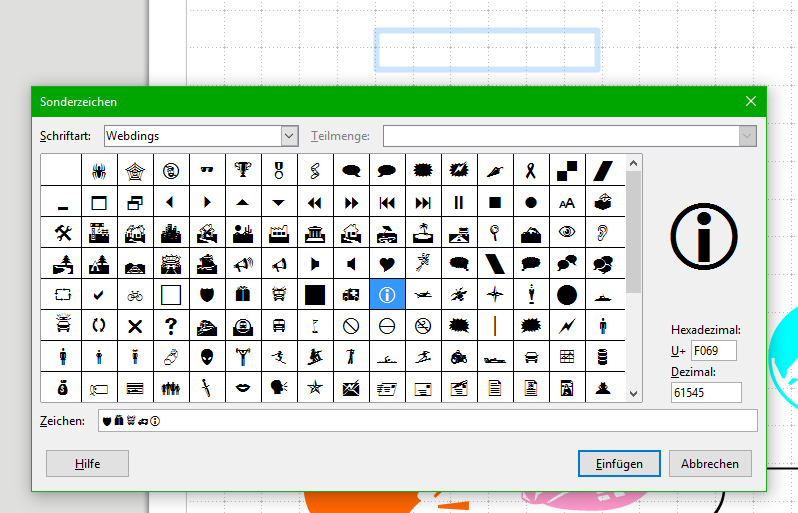Cancel with the Abbrechen button
Image resolution: width=798 pixels, height=513 pixels.
coord(710,464)
